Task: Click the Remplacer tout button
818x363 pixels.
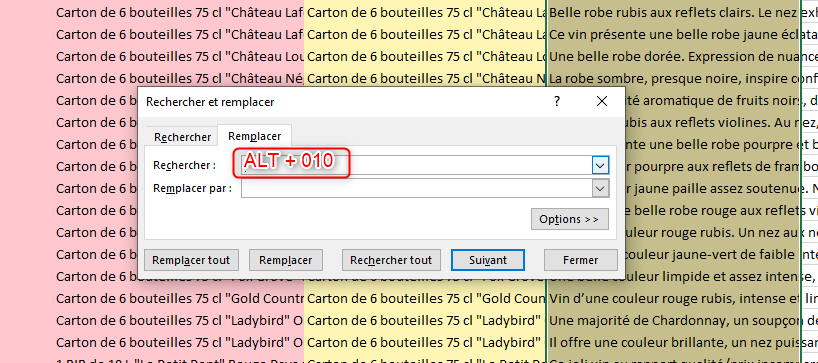Action: tap(190, 260)
